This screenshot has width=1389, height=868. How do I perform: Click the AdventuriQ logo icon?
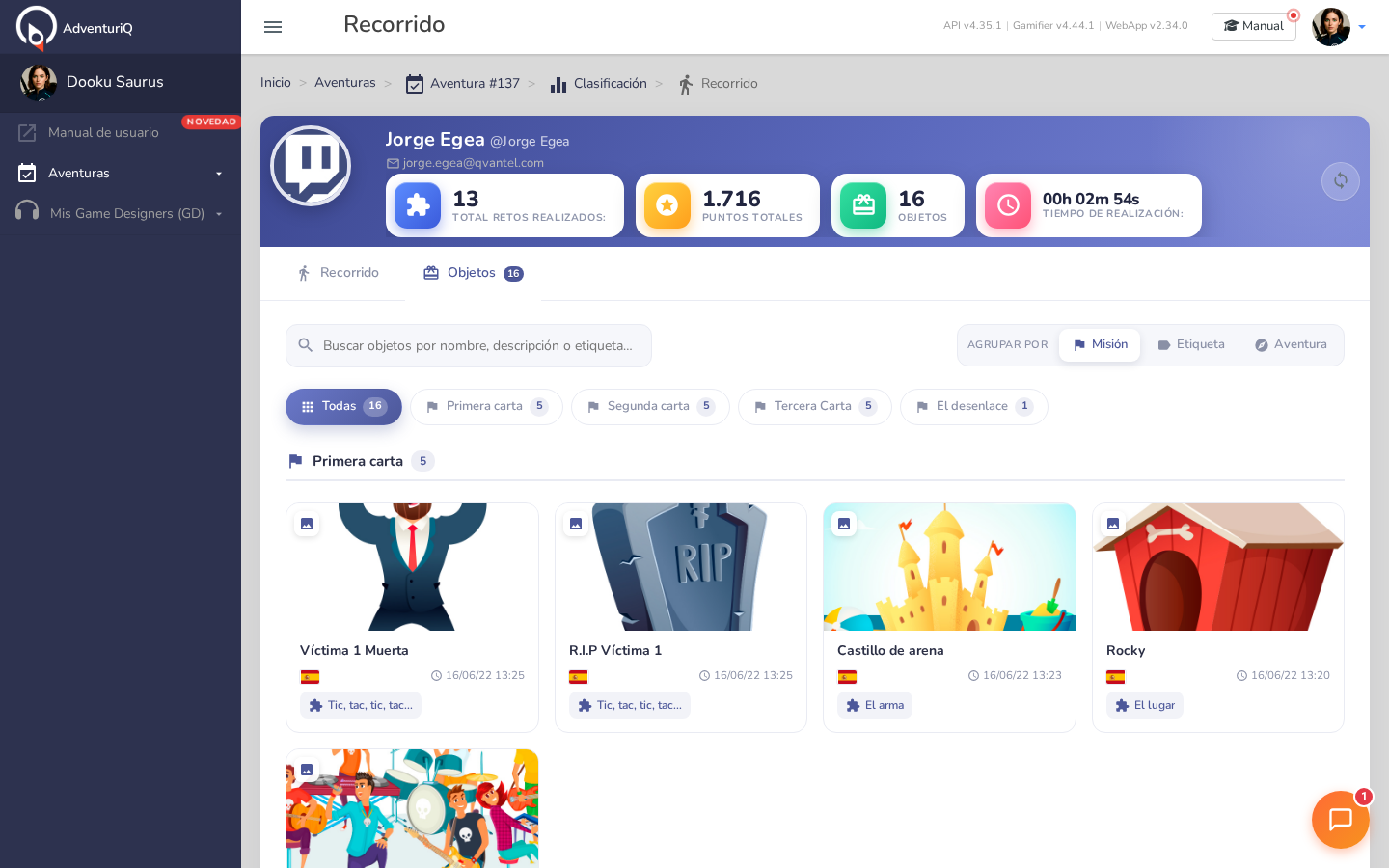coord(36,27)
